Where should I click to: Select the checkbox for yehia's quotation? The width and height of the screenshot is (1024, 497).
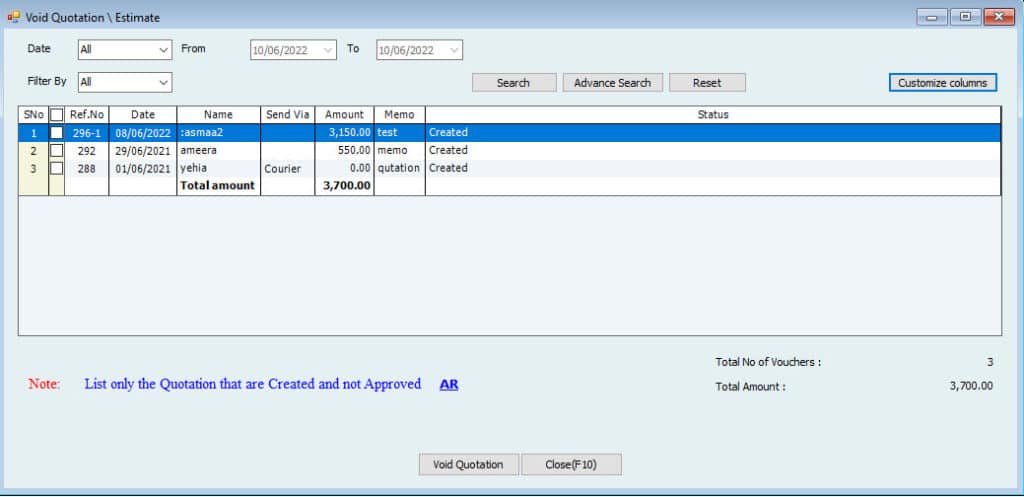(57, 168)
